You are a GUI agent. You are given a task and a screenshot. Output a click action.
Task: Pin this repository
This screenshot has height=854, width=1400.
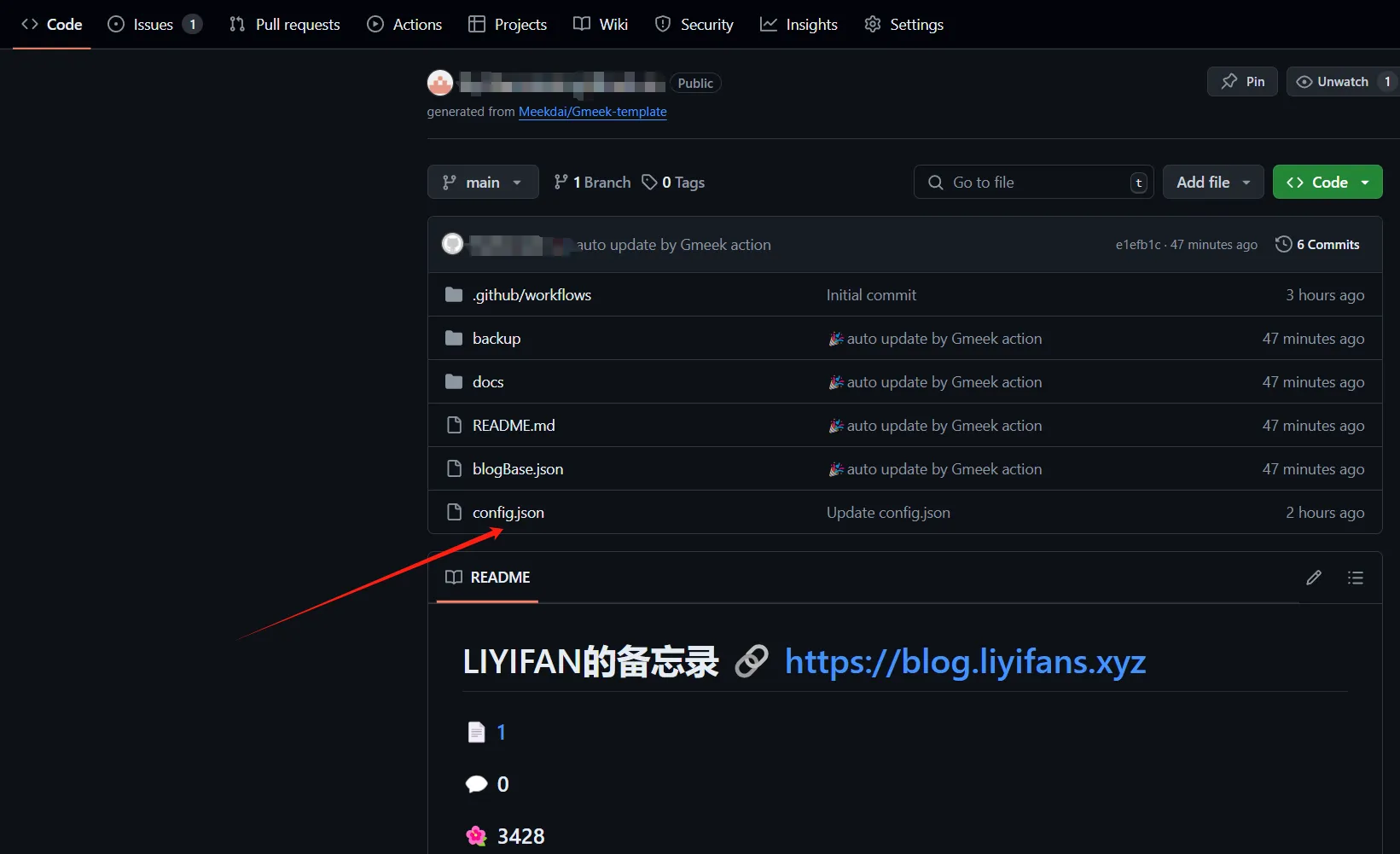[1242, 82]
